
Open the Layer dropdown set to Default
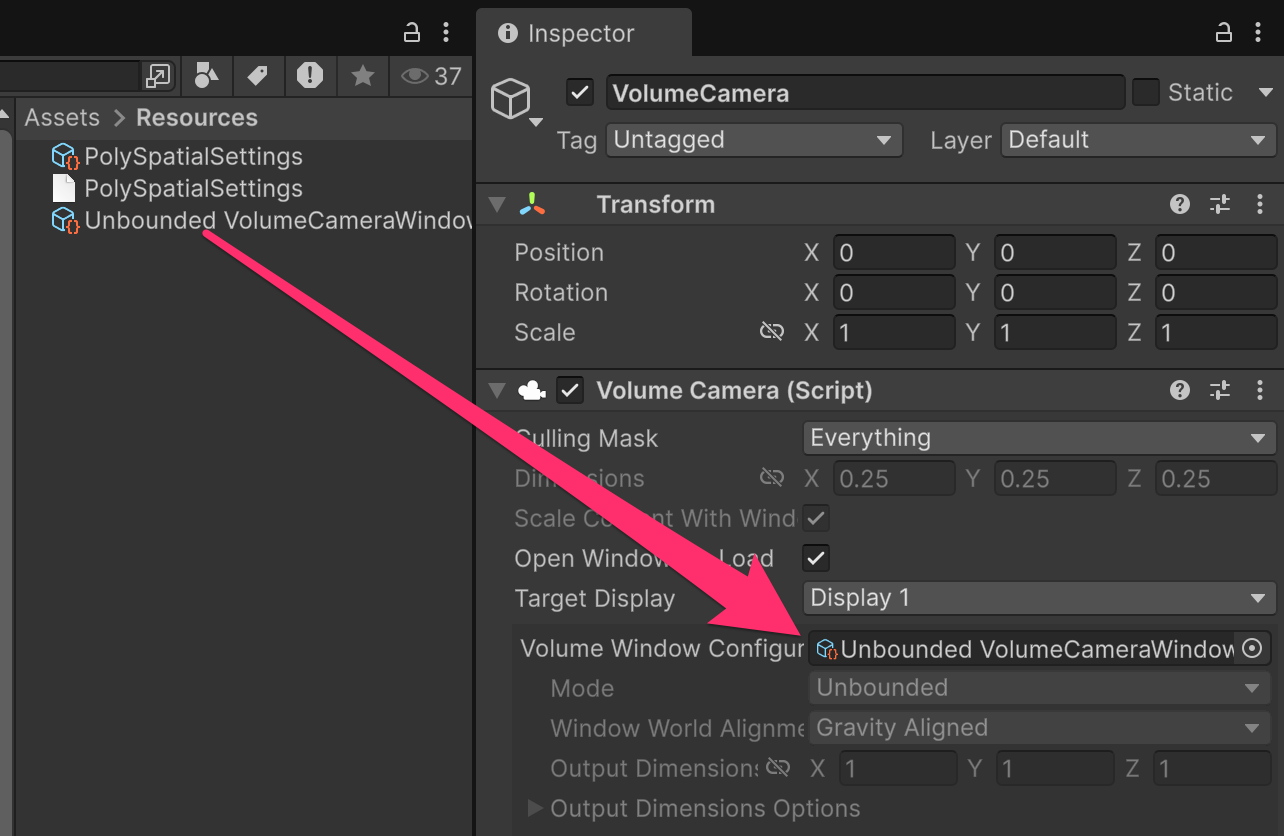click(1139, 140)
